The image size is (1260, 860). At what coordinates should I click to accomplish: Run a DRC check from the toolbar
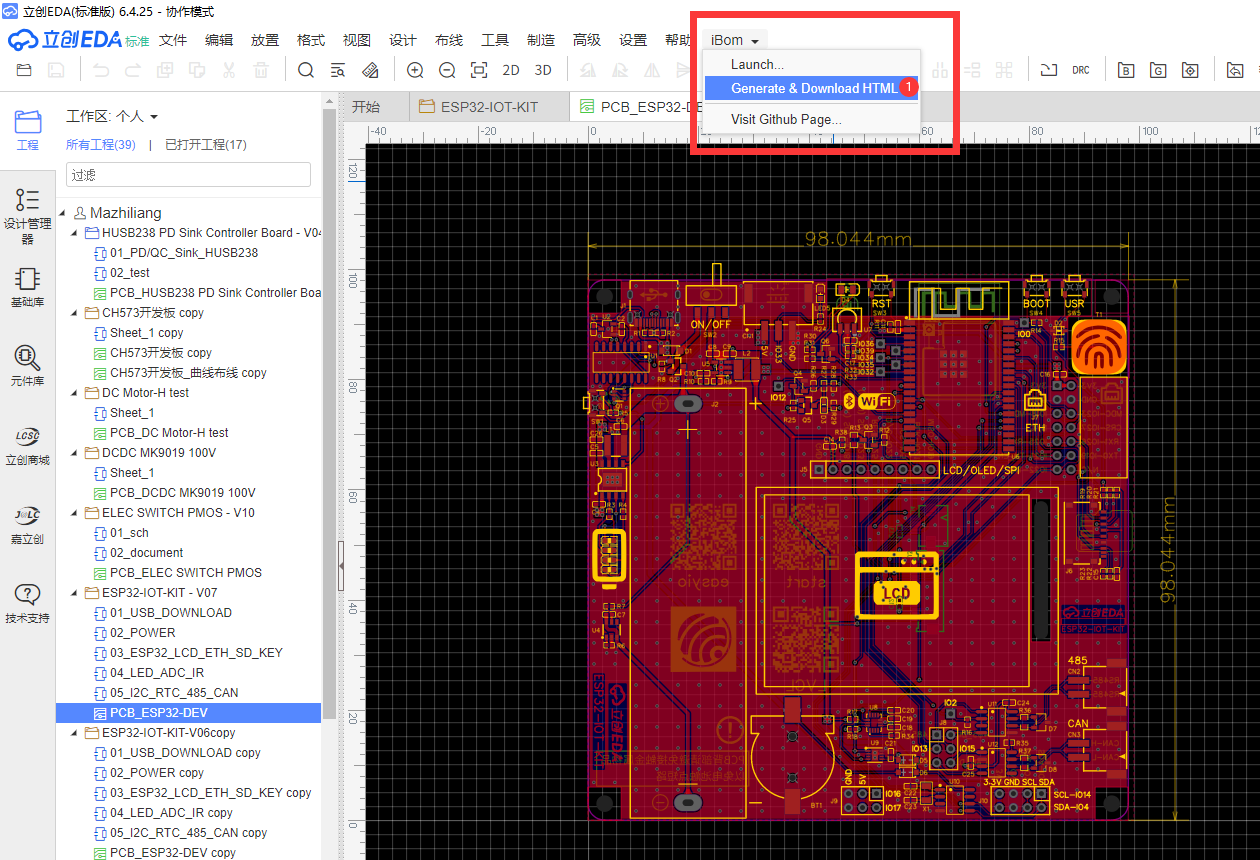click(x=1080, y=70)
